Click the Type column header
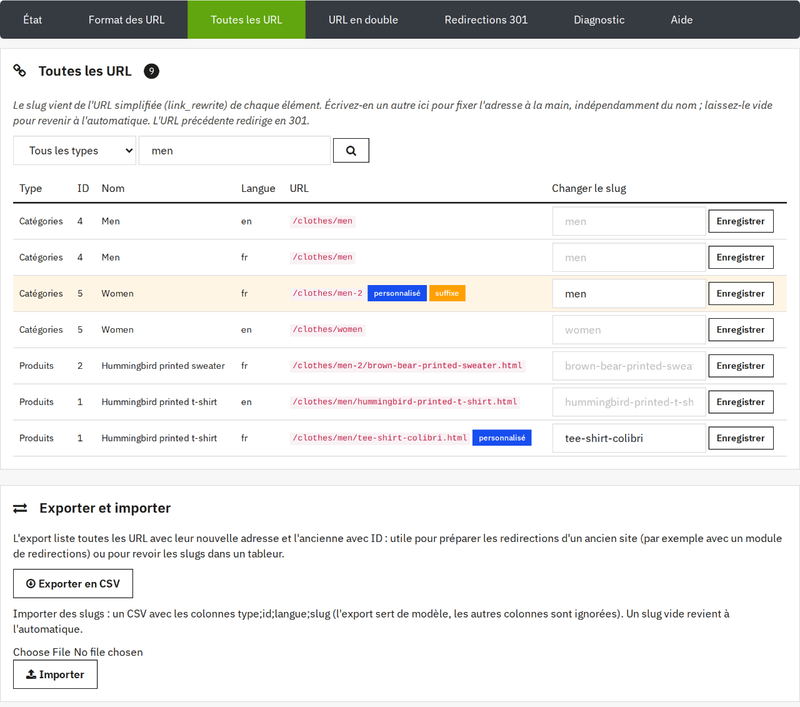This screenshot has width=800, height=707. [x=31, y=188]
